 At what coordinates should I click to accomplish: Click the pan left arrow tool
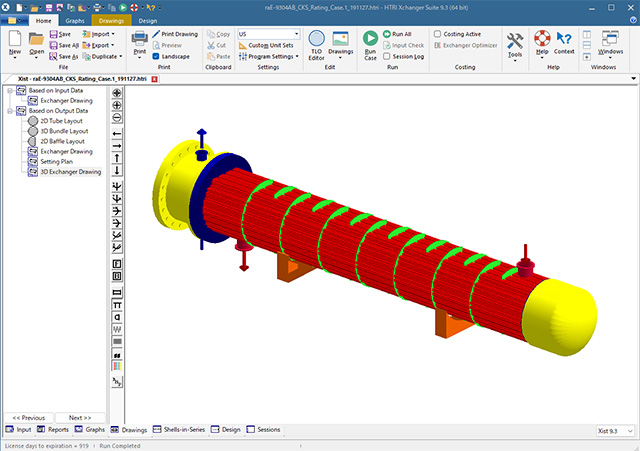tap(118, 133)
